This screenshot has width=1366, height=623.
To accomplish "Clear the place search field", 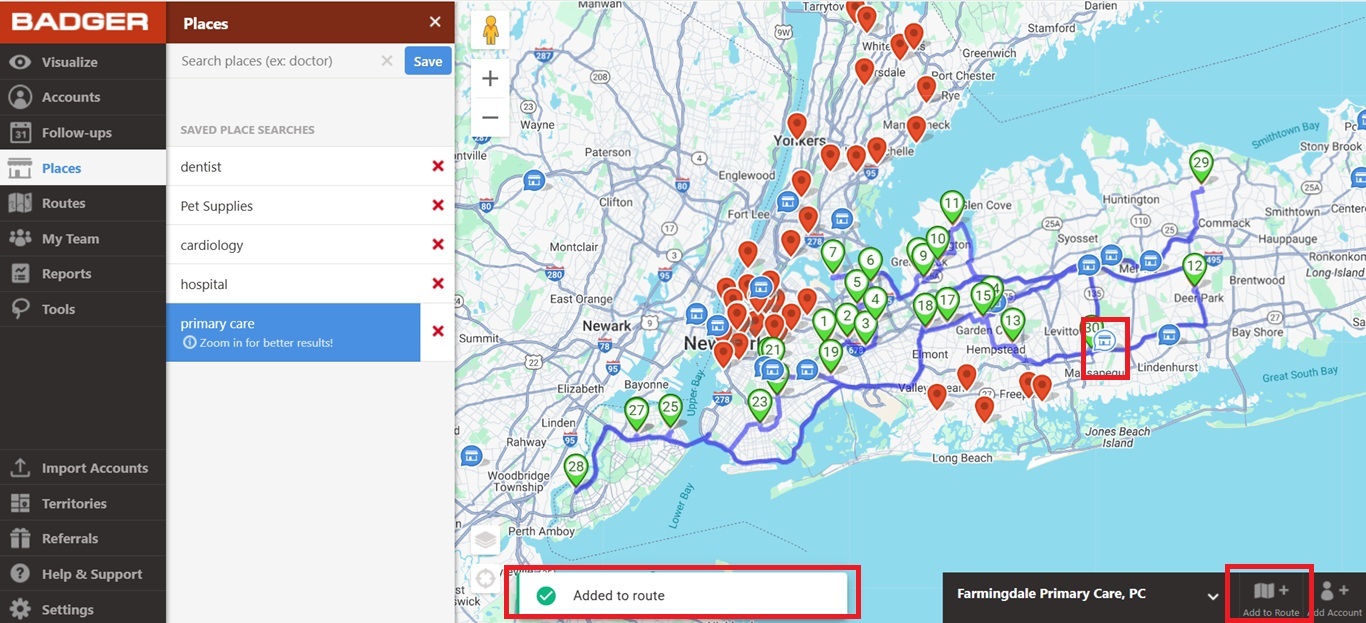I will click(387, 61).
